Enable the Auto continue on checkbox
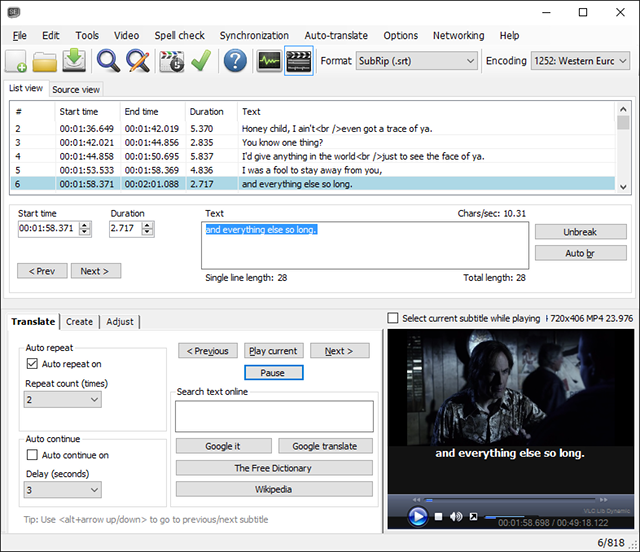Screen dimensions: 640x552 point(33,455)
